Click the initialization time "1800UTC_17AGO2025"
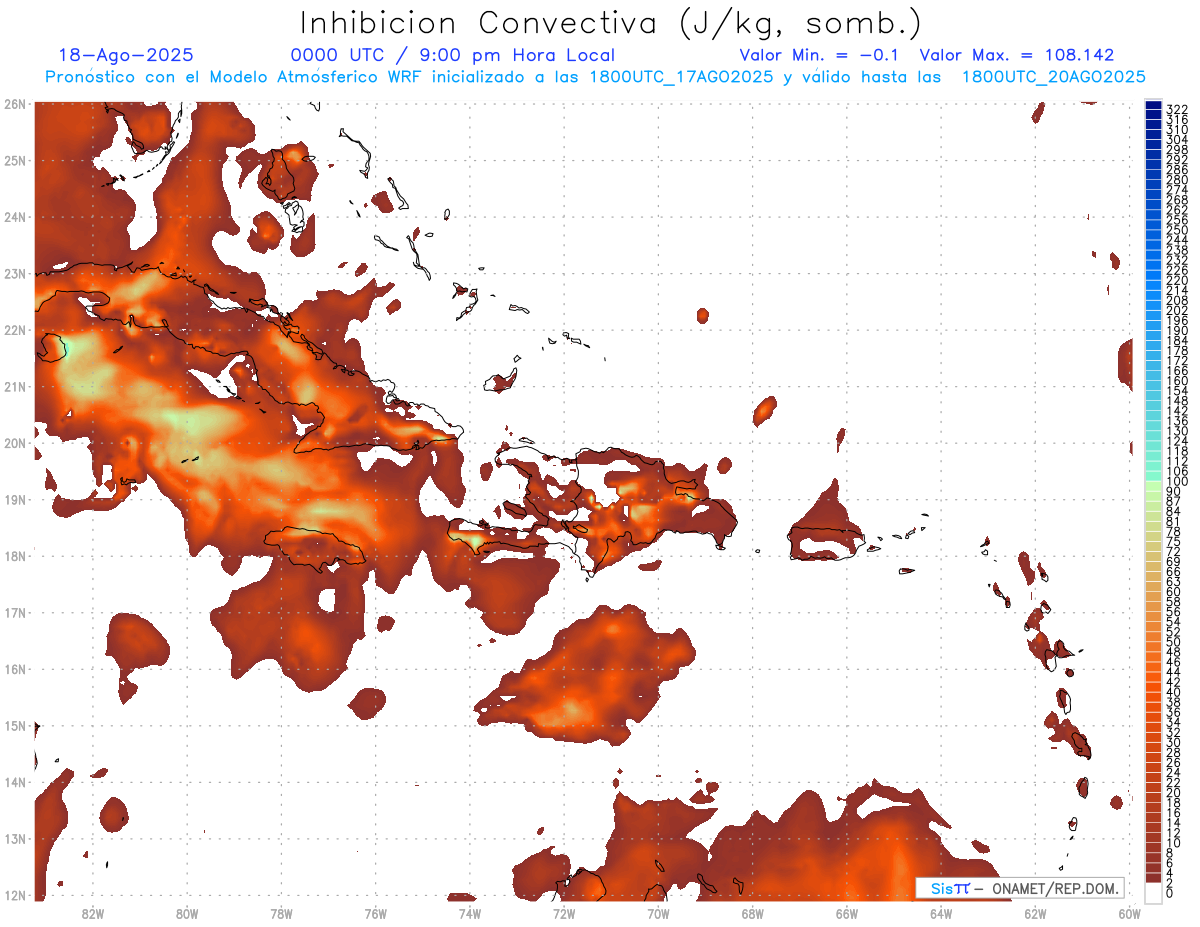The image size is (1200, 927). pyautogui.click(x=676, y=77)
